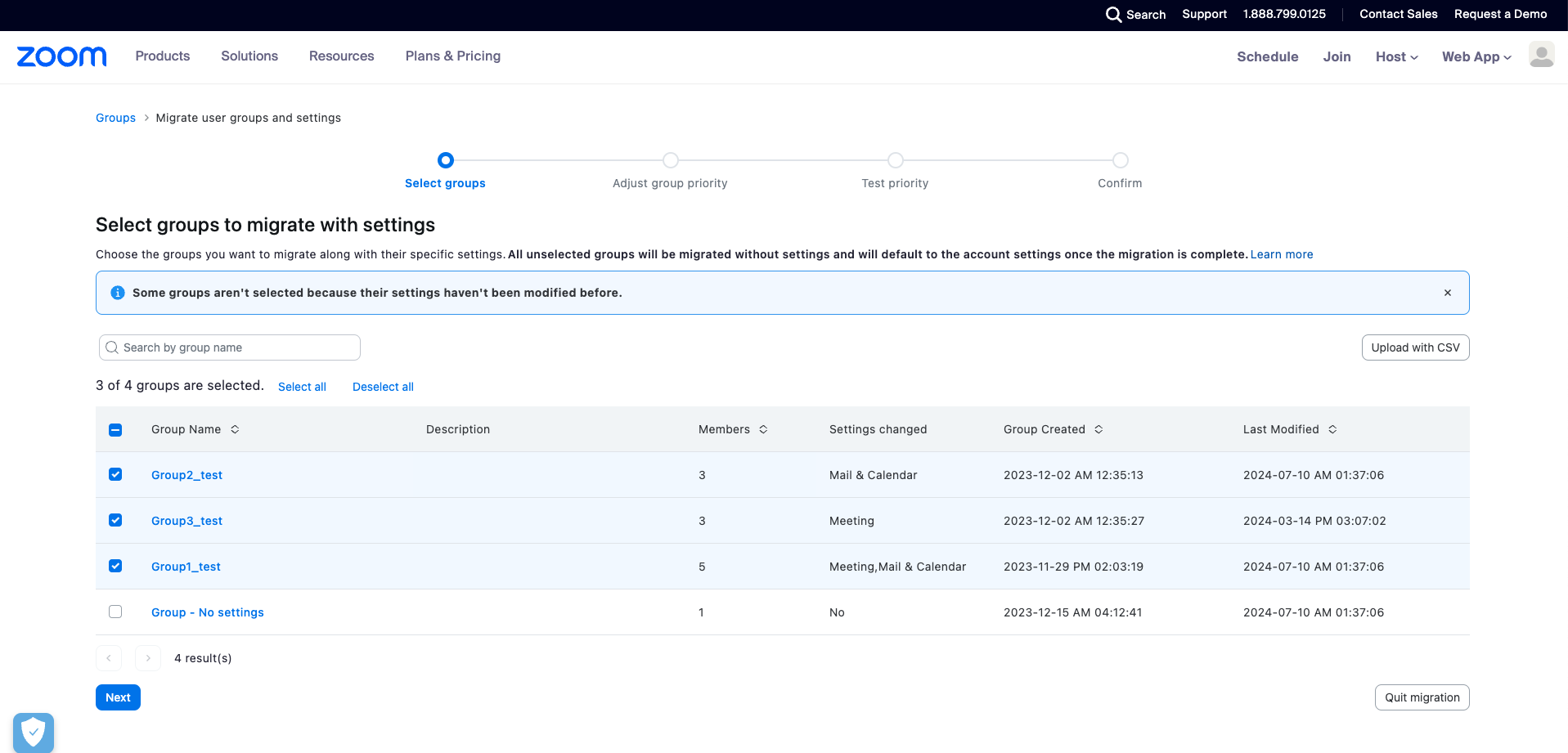1568x753 pixels.
Task: Check the Group - No settings checkbox
Action: [x=115, y=612]
